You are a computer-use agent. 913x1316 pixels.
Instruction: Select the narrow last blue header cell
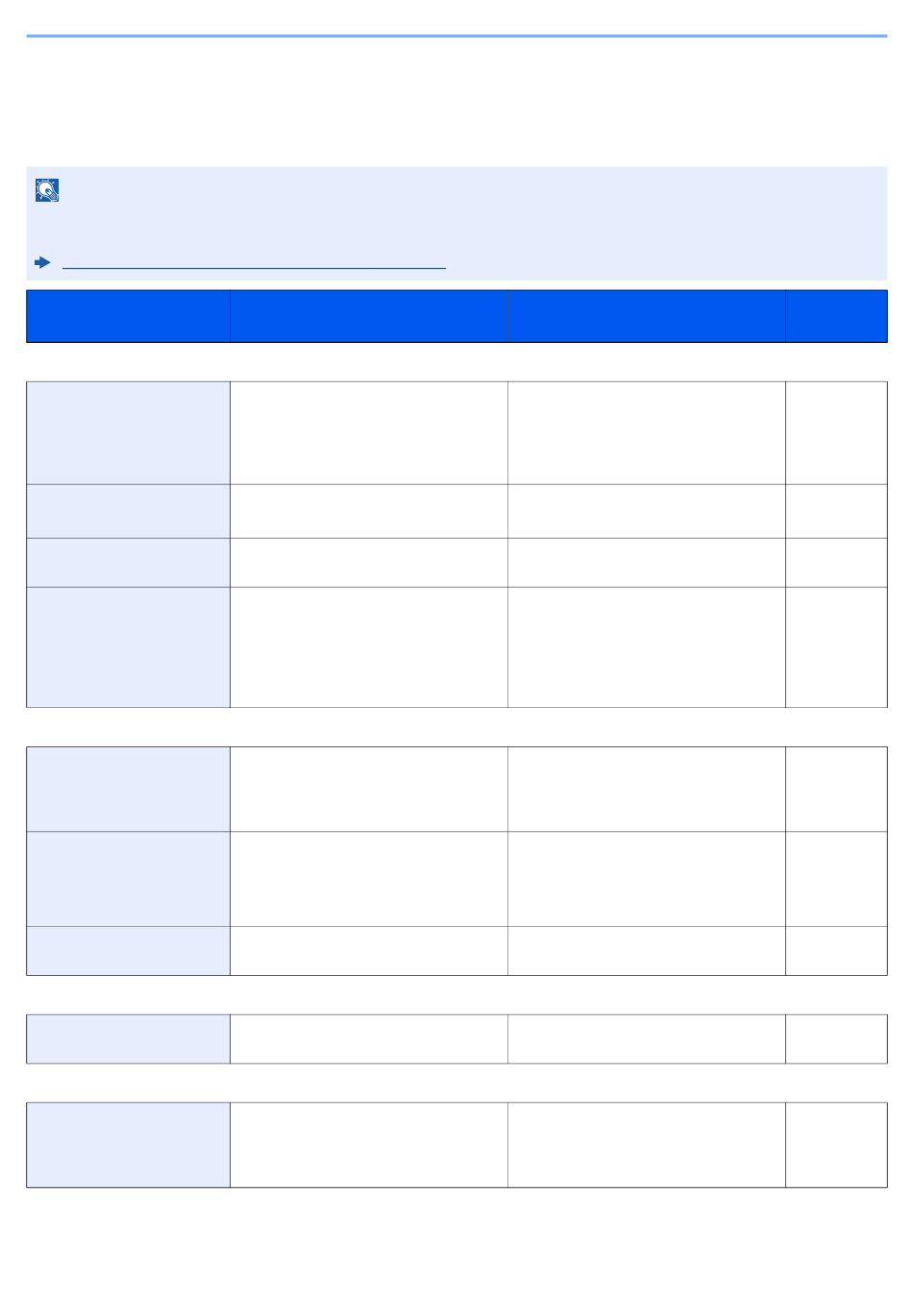pyautogui.click(x=836, y=316)
